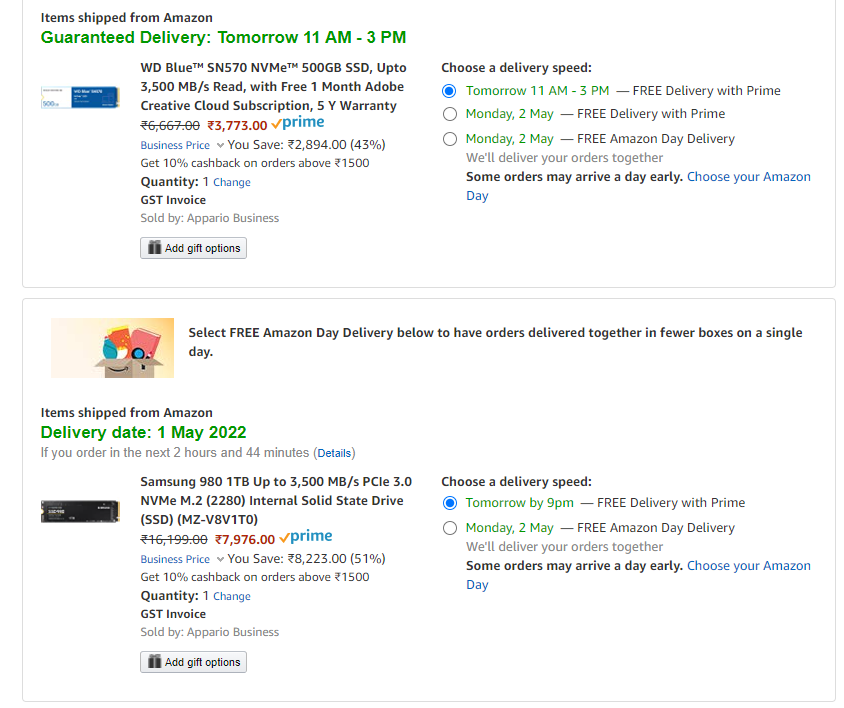Add gift options for Samsung 980 SSD
The width and height of the screenshot is (844, 708).
[x=193, y=662]
